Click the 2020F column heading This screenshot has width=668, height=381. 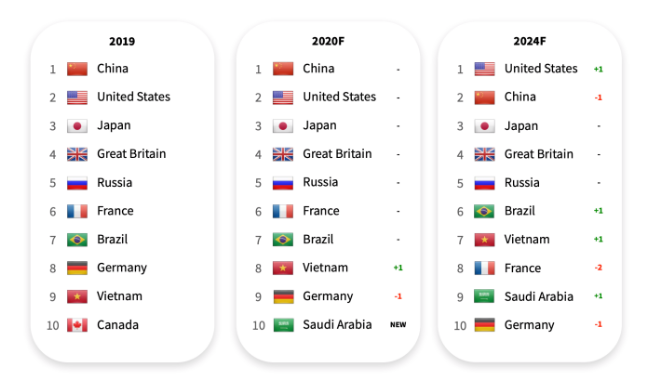point(328,41)
